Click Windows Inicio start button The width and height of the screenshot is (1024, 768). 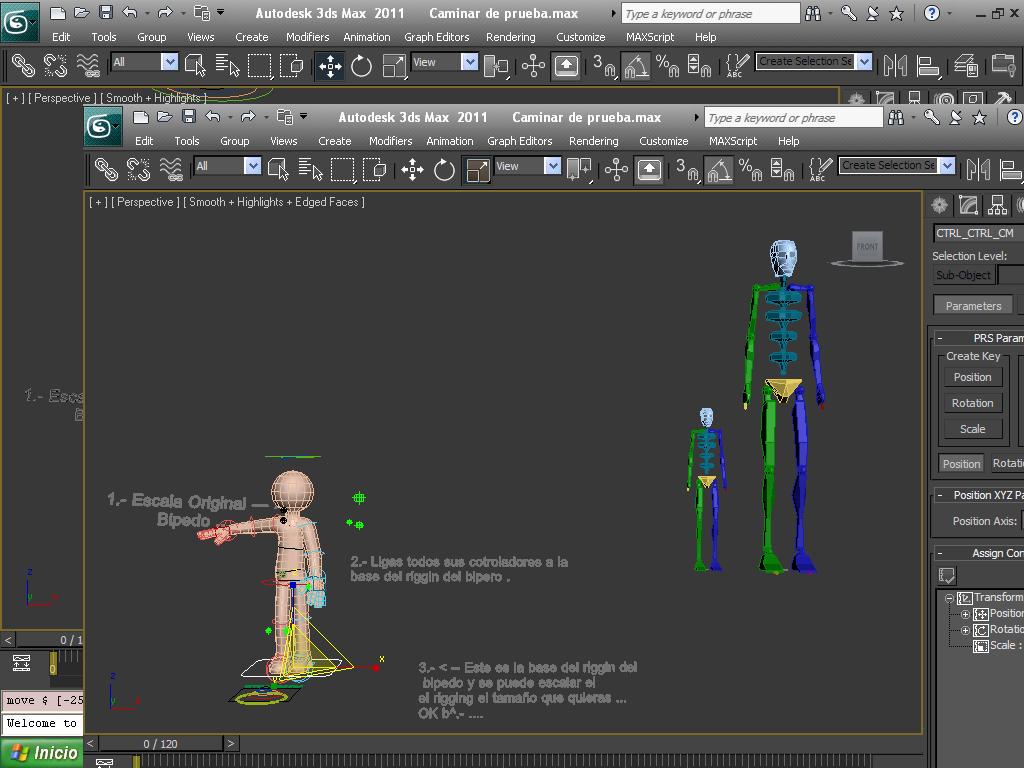[x=42, y=753]
